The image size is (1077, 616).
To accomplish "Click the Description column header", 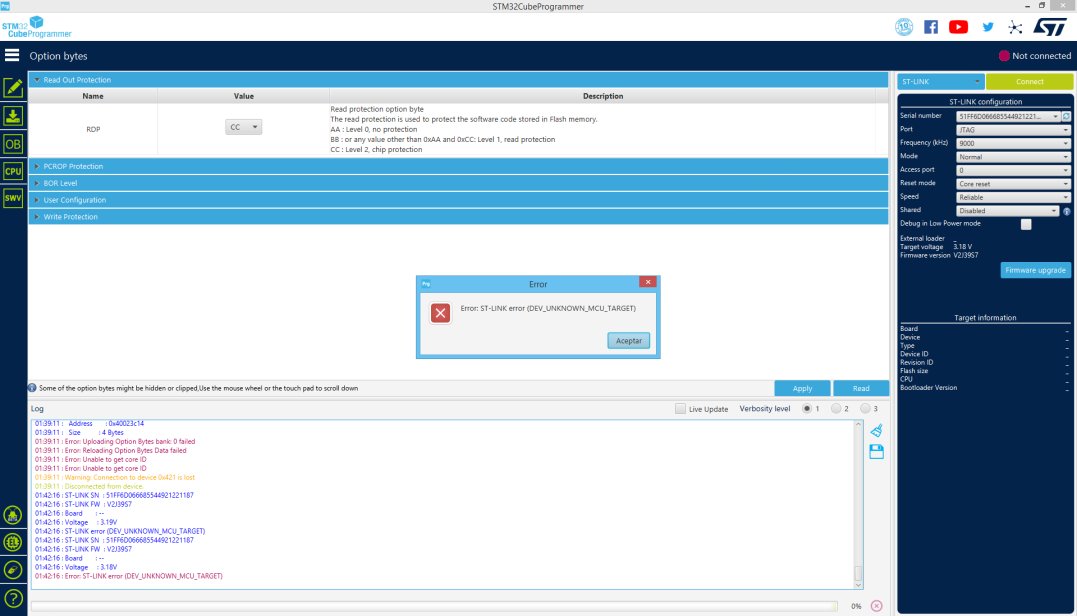I will click(x=603, y=96).
